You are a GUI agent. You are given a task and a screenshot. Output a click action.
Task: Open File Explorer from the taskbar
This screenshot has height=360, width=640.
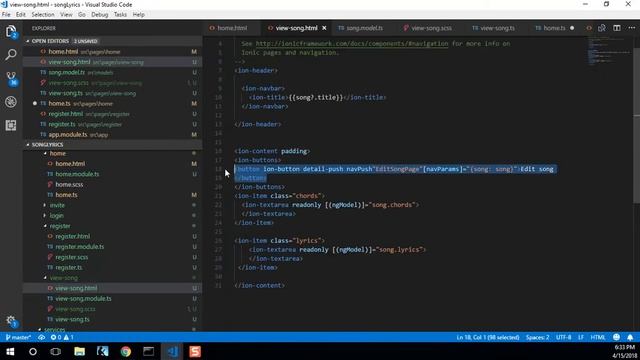click(x=79, y=351)
